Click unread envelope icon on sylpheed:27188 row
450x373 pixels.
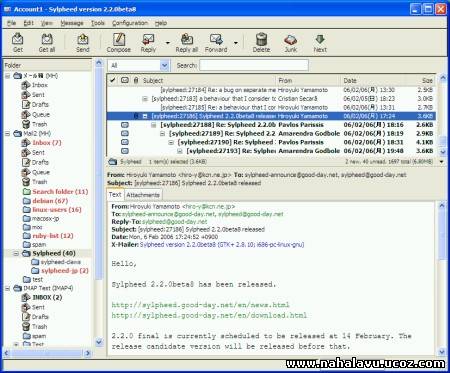pos(125,125)
